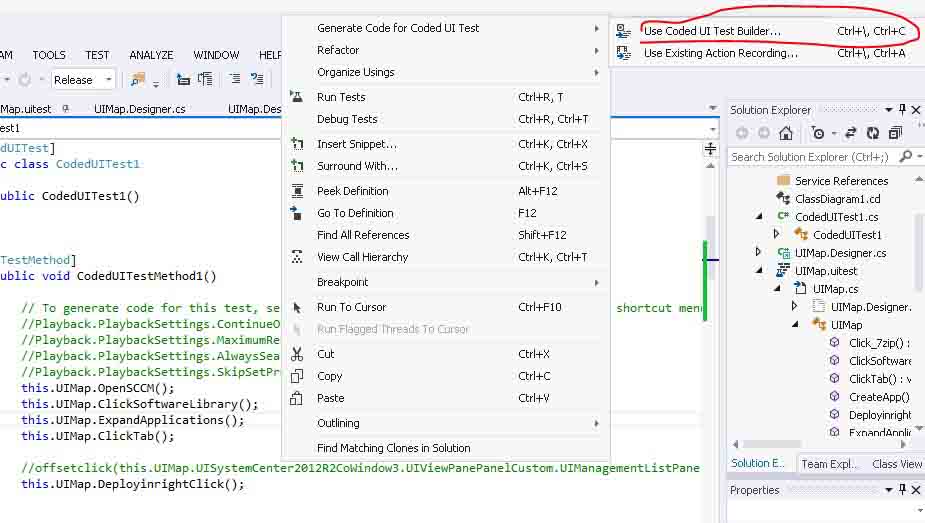The width and height of the screenshot is (925, 523).
Task: Switch to the UIMap.Designer.cs editor tab
Action: 139,109
